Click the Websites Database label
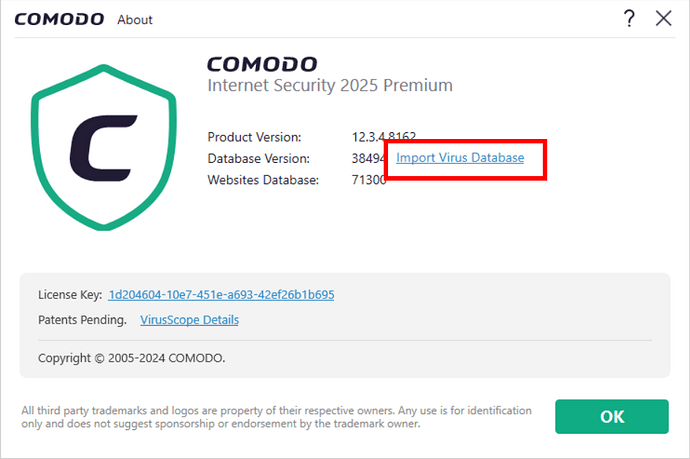This screenshot has height=459, width=690. (x=262, y=180)
